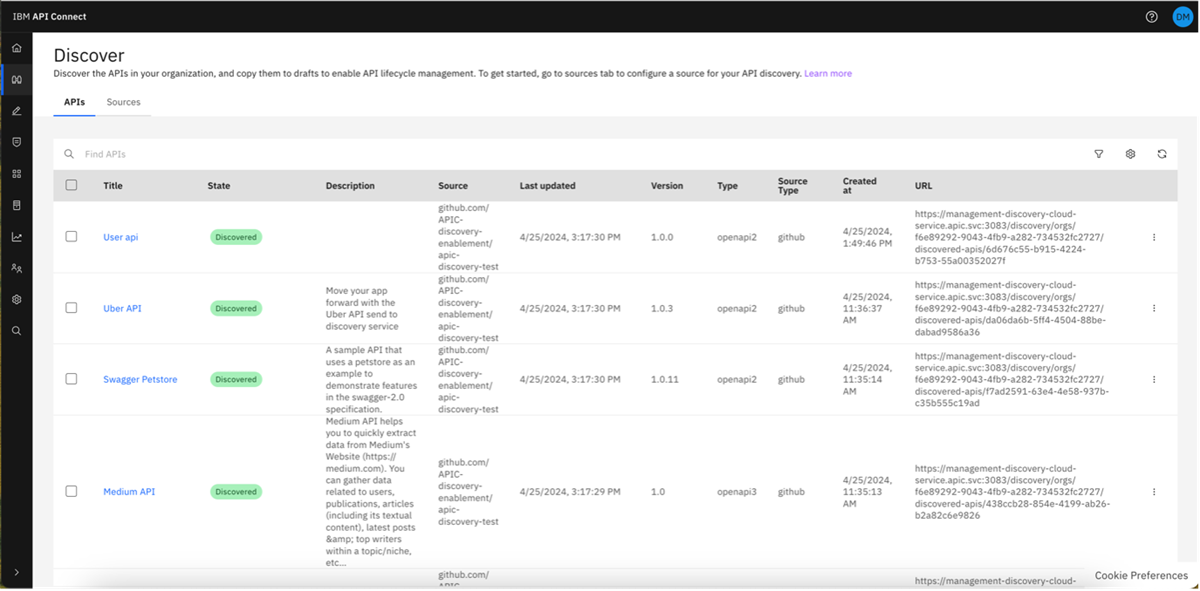
Task: Select all rows with header checkbox
Action: (71, 185)
